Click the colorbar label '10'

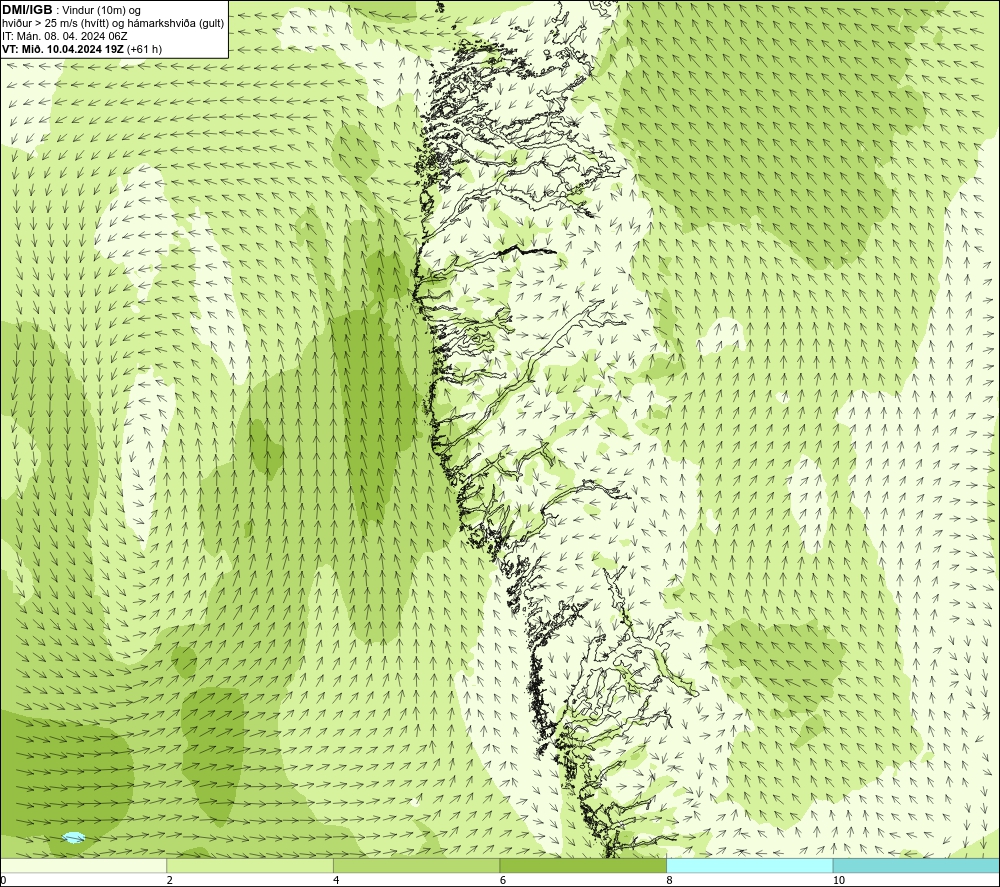[839, 881]
